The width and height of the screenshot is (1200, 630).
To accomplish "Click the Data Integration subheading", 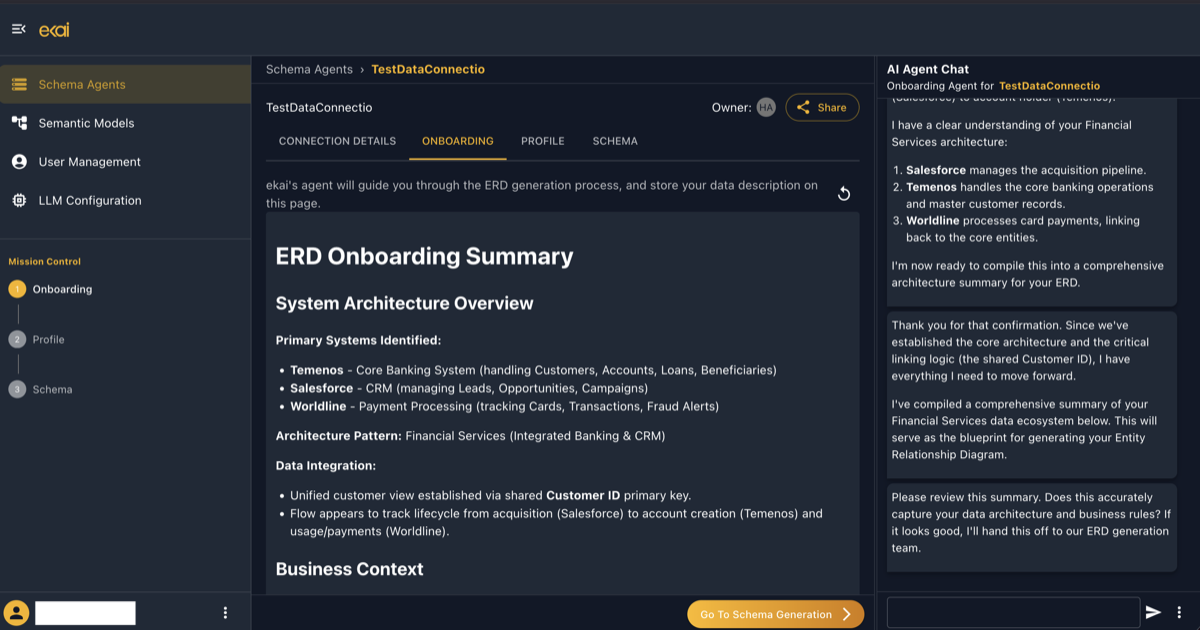I will (326, 466).
